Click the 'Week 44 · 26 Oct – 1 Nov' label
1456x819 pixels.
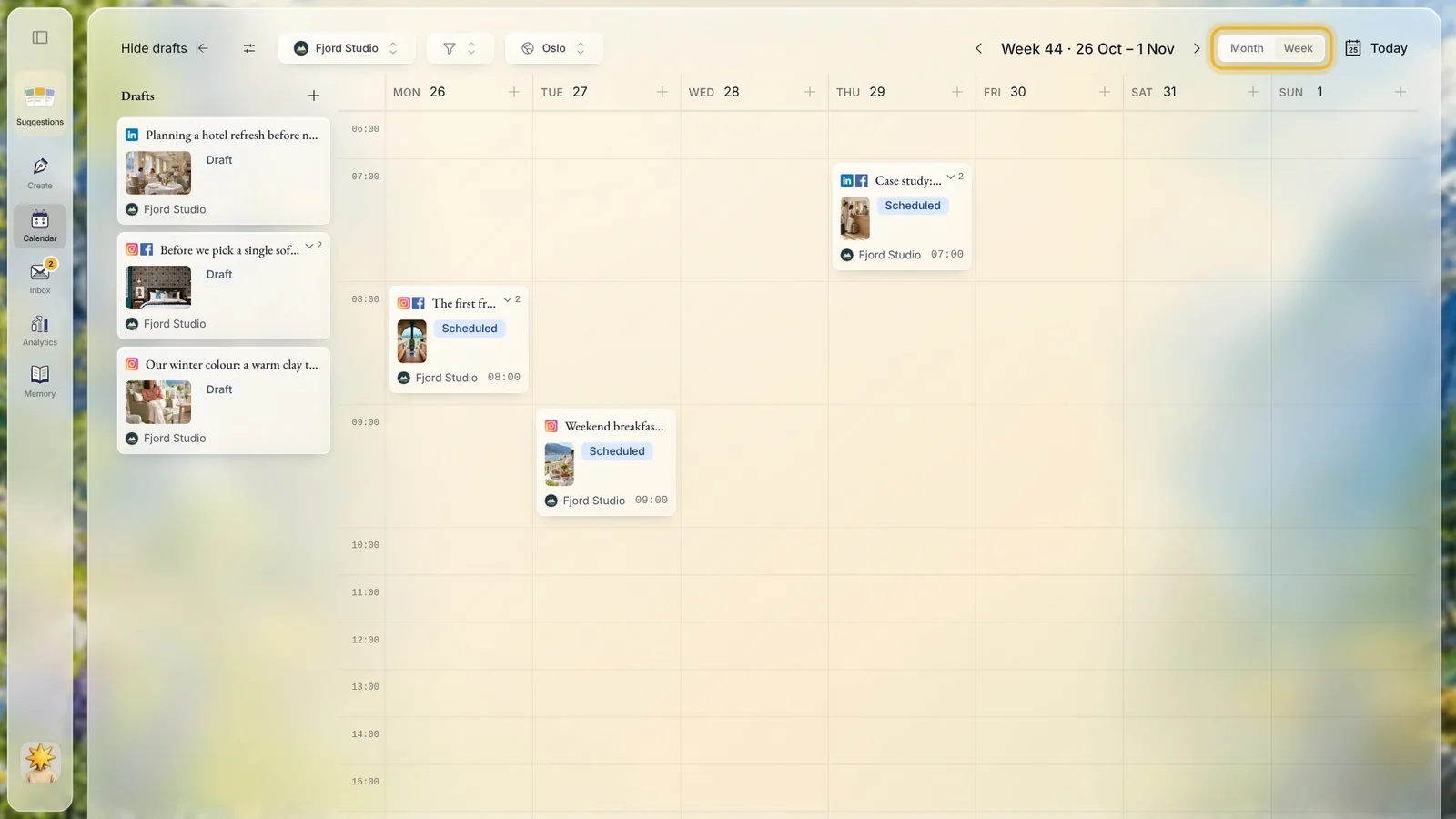click(x=1087, y=48)
